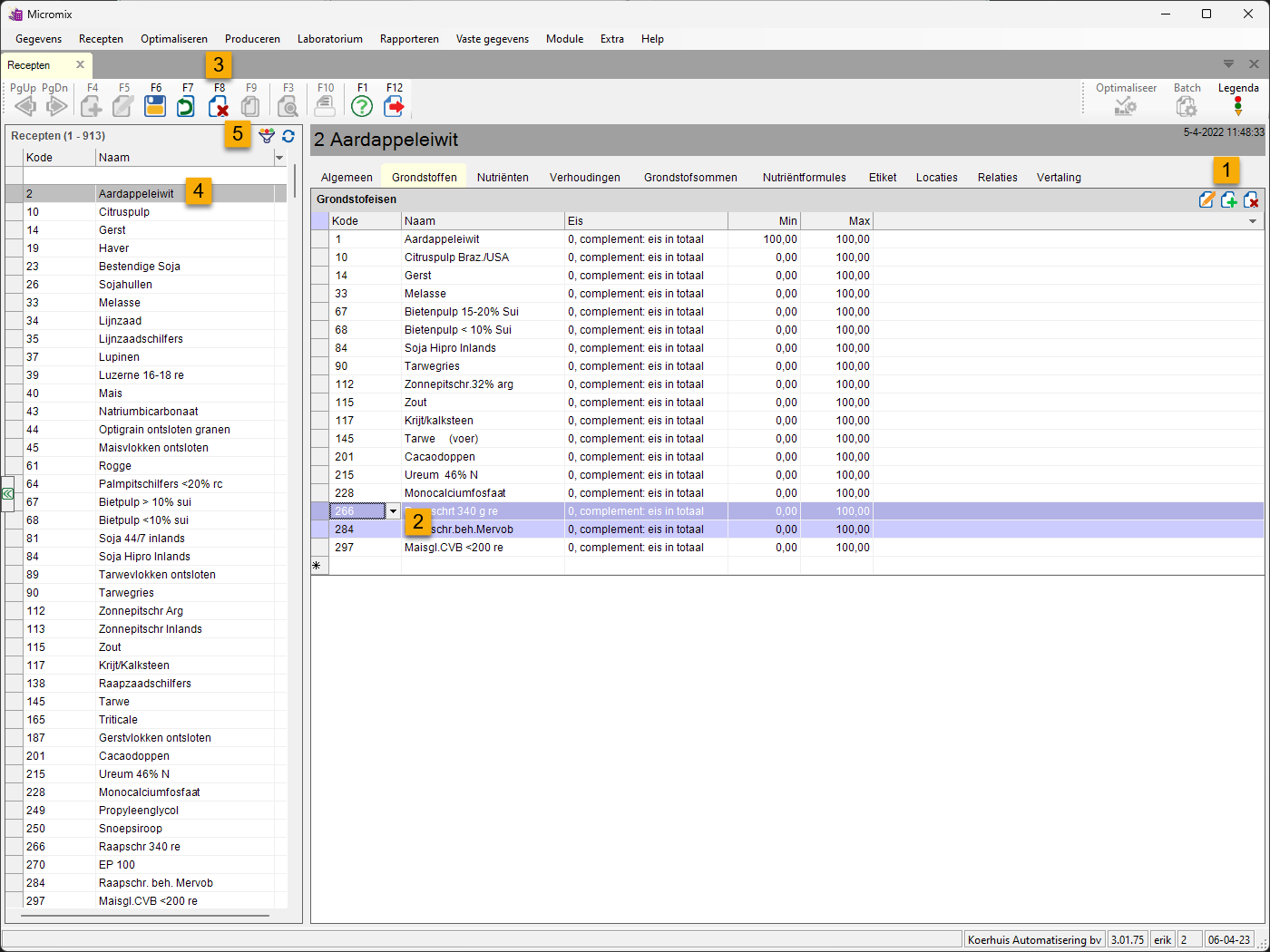The width and height of the screenshot is (1270, 952).
Task: Switch to the Algemeen tab
Action: tap(347, 178)
